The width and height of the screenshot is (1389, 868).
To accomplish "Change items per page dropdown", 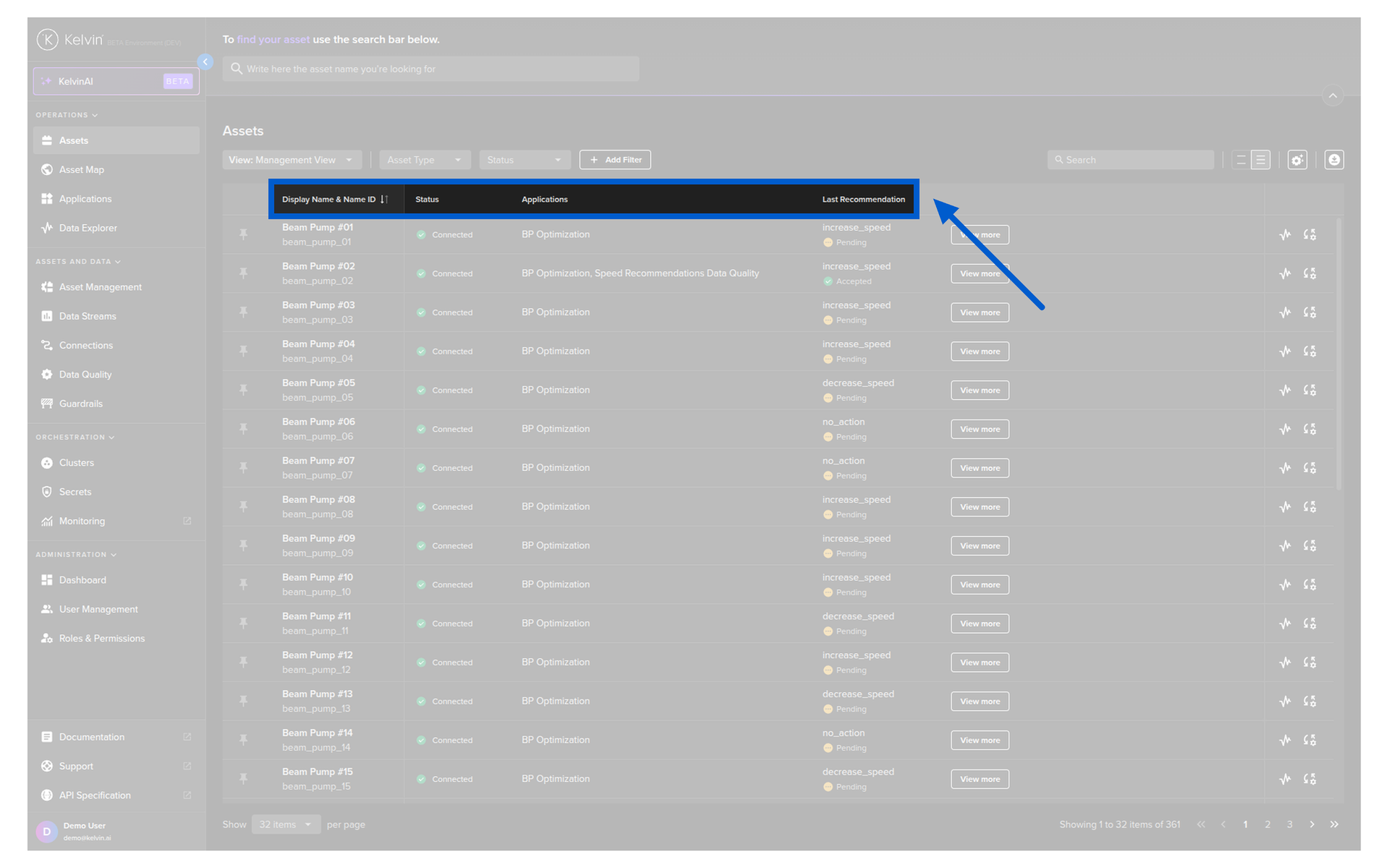I will (x=286, y=825).
